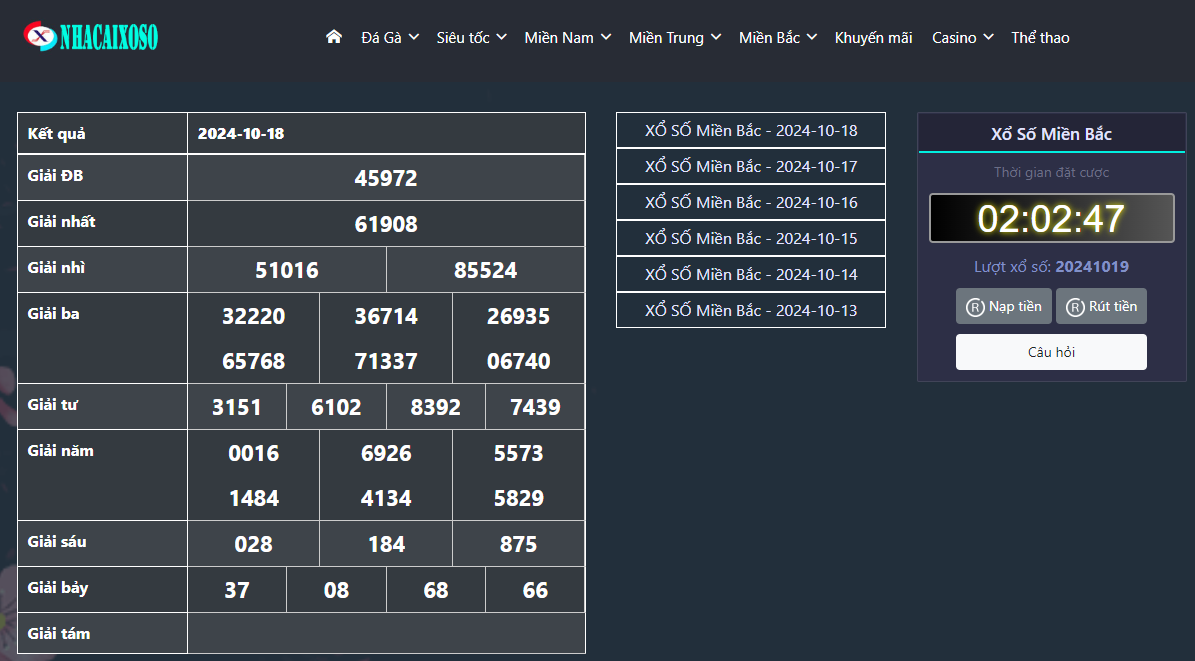
Task: Open the 2024-10-14 lottery results
Action: tap(751, 274)
